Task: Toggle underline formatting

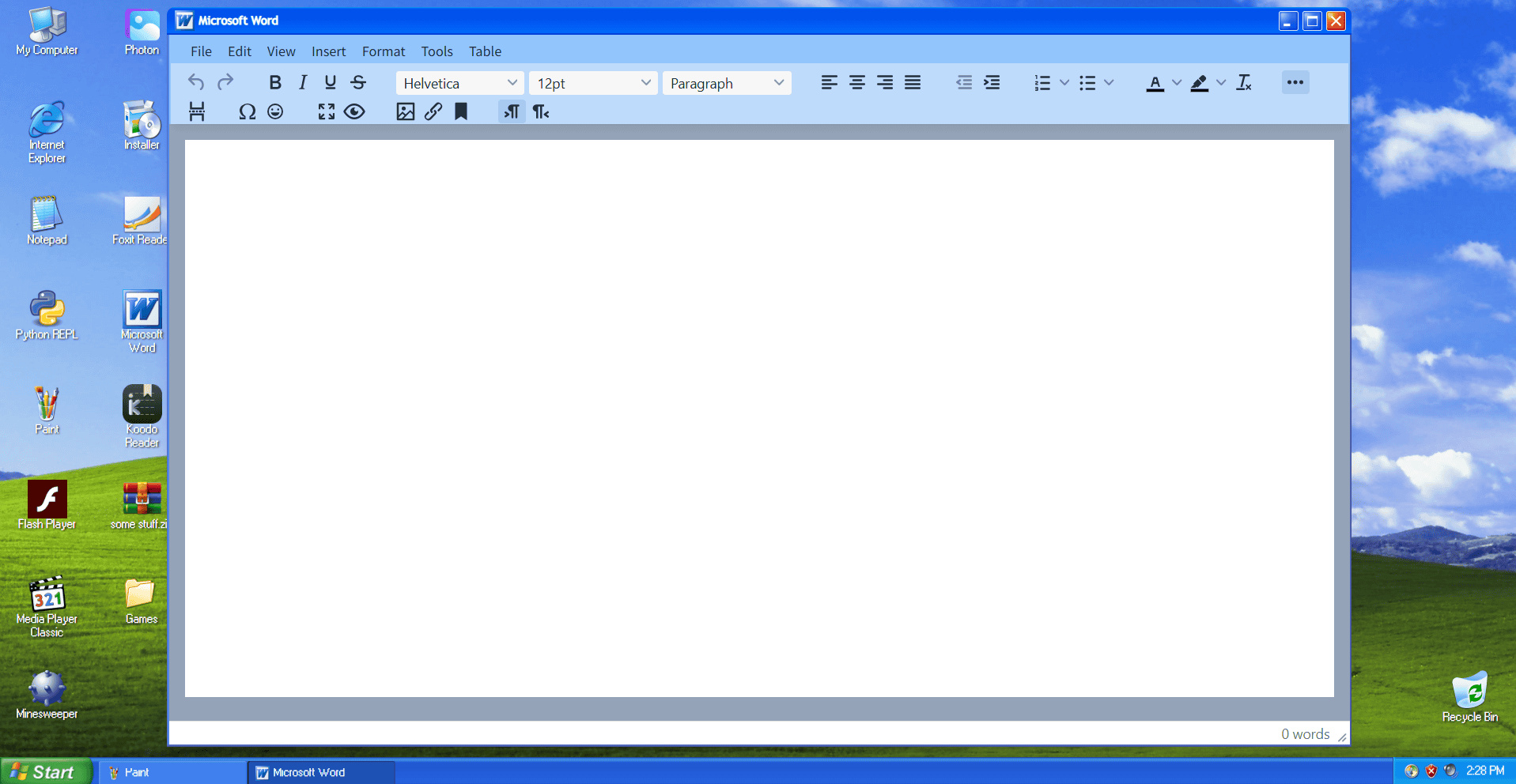Action: coord(330,82)
